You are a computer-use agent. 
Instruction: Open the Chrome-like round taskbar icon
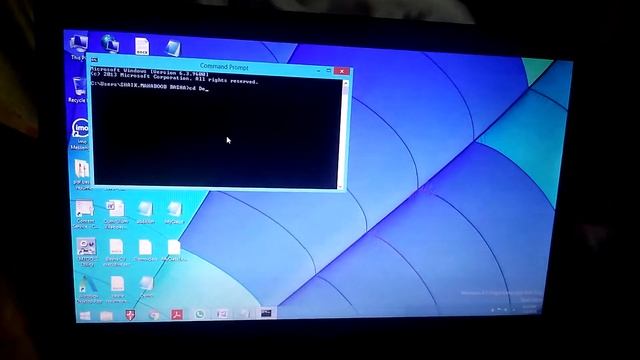[154, 315]
